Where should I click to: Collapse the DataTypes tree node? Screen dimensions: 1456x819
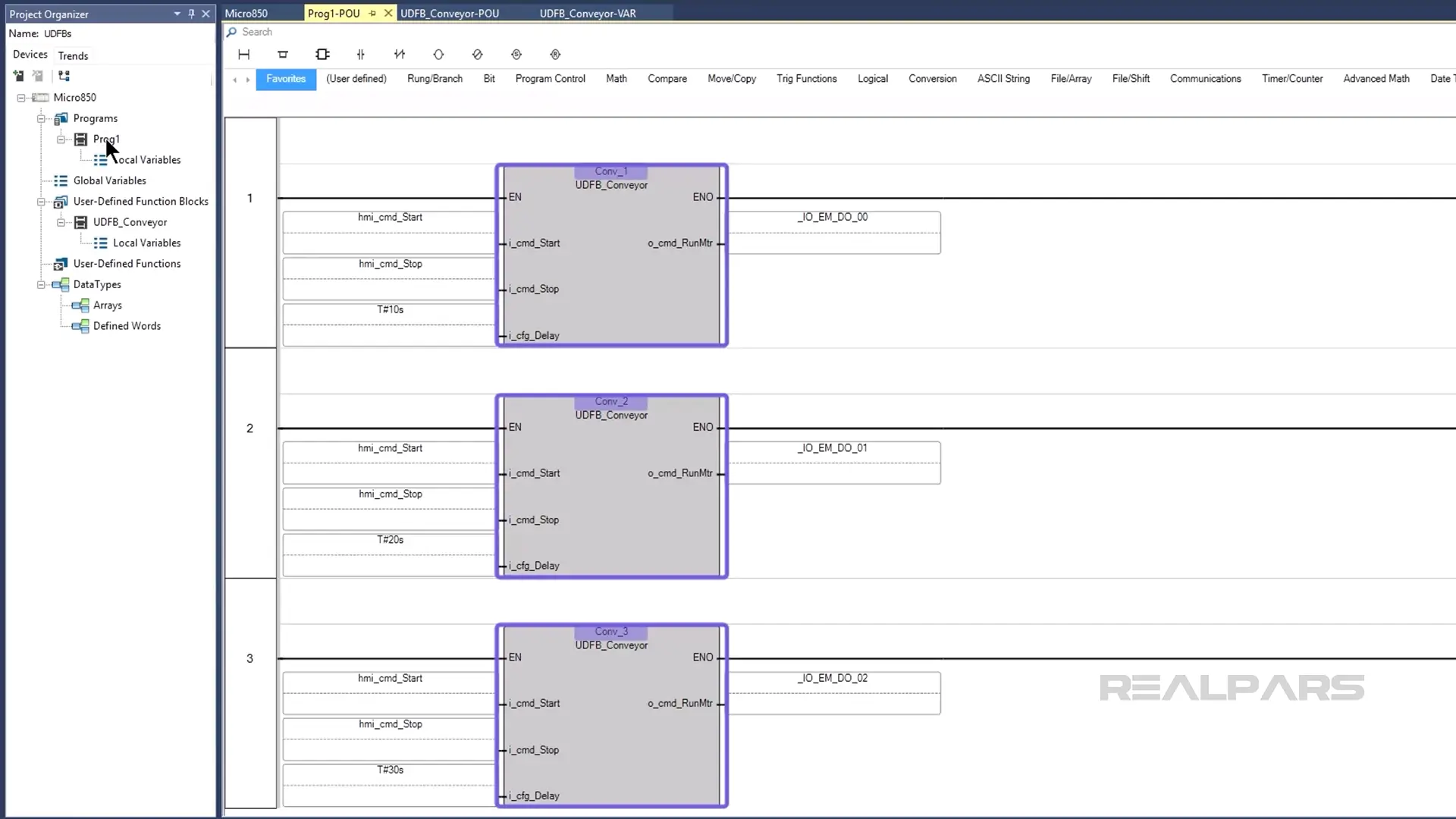41,284
